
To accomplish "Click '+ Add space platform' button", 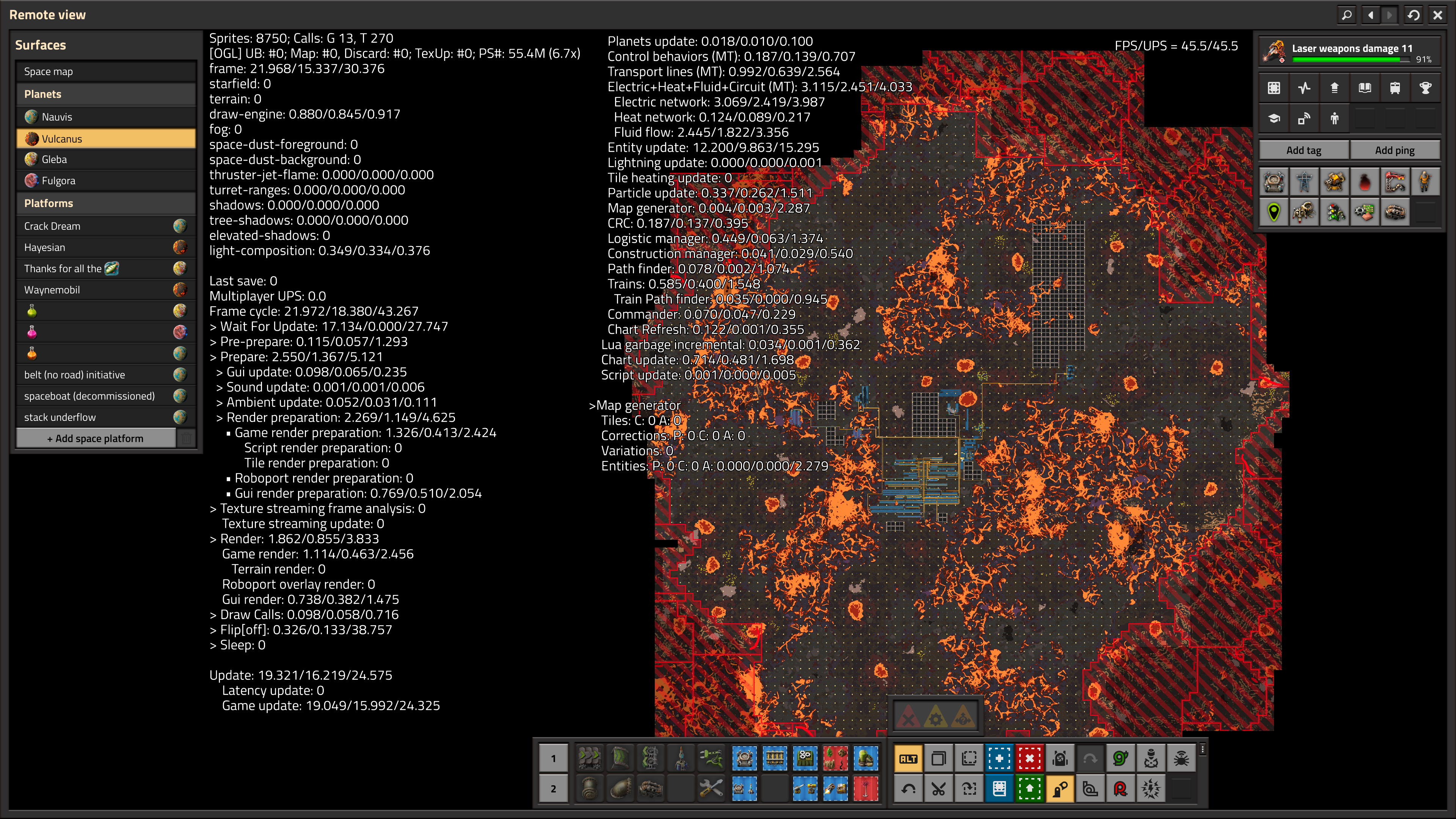I will coord(96,438).
